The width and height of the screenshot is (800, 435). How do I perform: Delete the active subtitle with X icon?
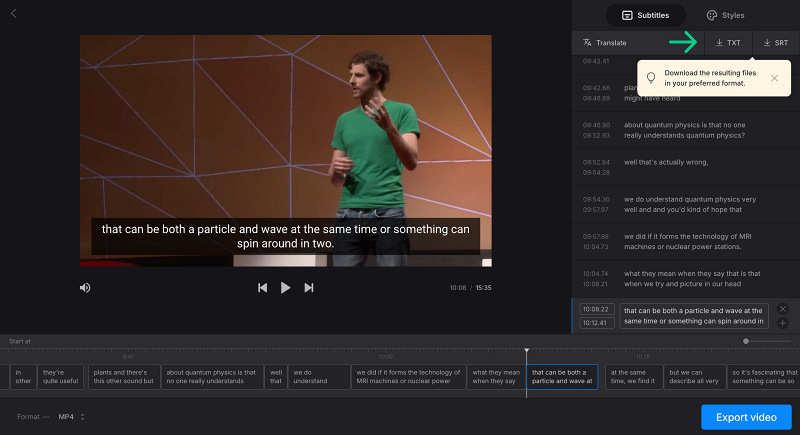click(783, 309)
